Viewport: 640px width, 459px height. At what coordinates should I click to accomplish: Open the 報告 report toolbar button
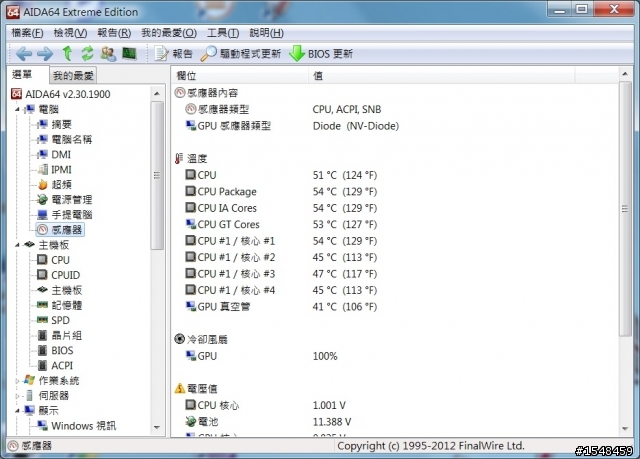point(173,53)
